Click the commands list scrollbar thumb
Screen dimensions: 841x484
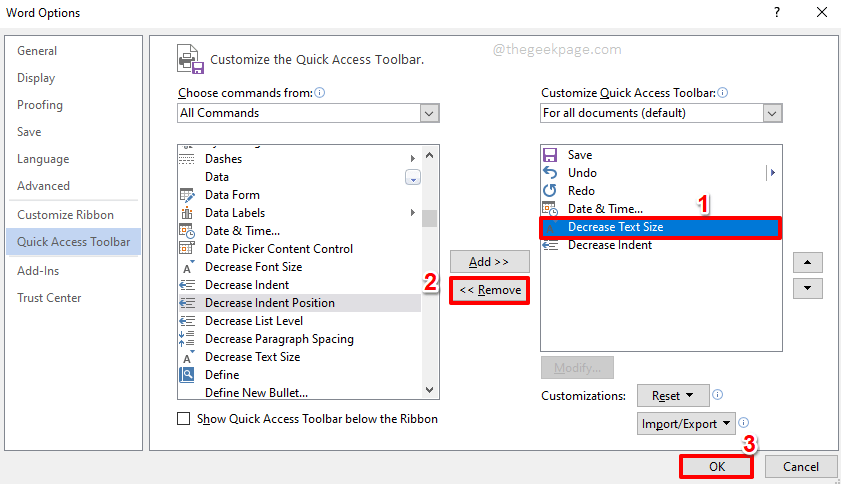(429, 219)
